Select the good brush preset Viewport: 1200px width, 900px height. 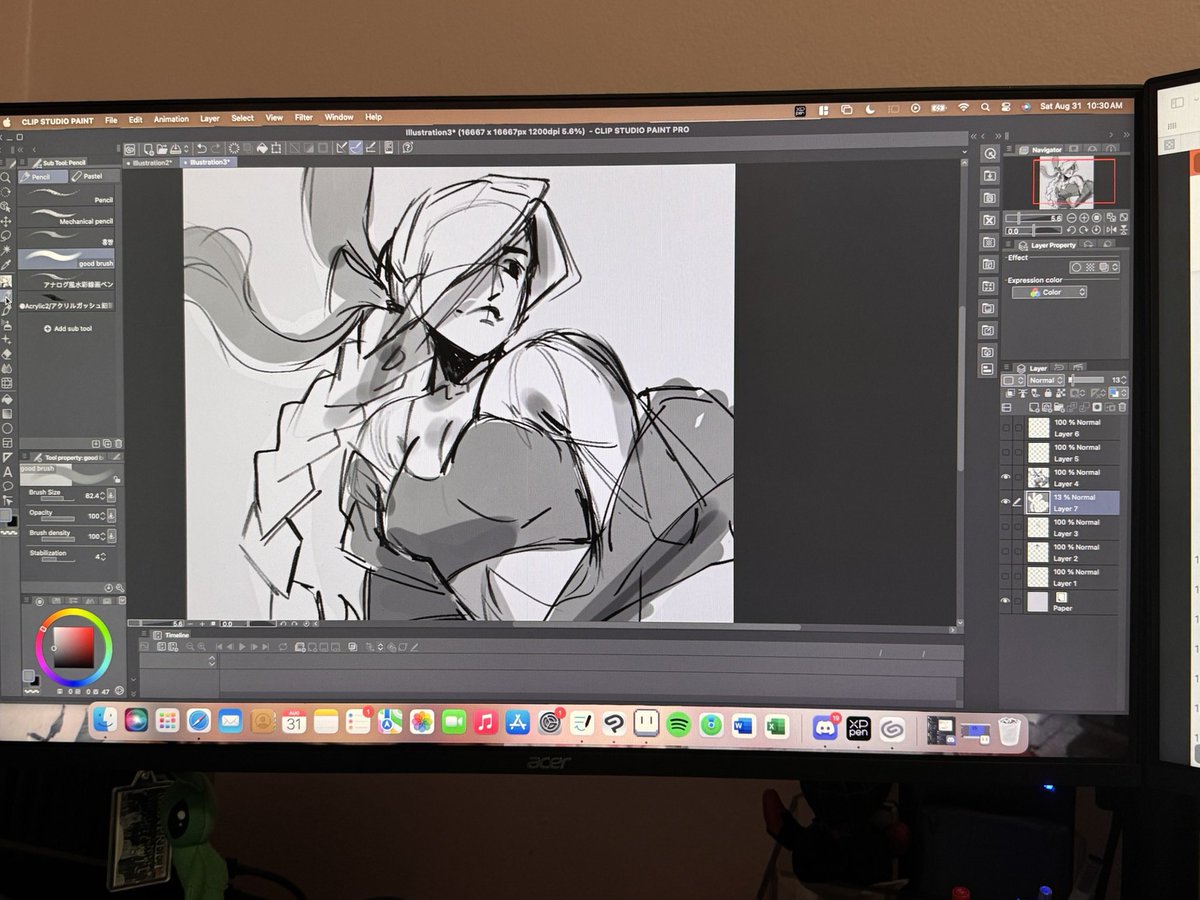[x=67, y=258]
